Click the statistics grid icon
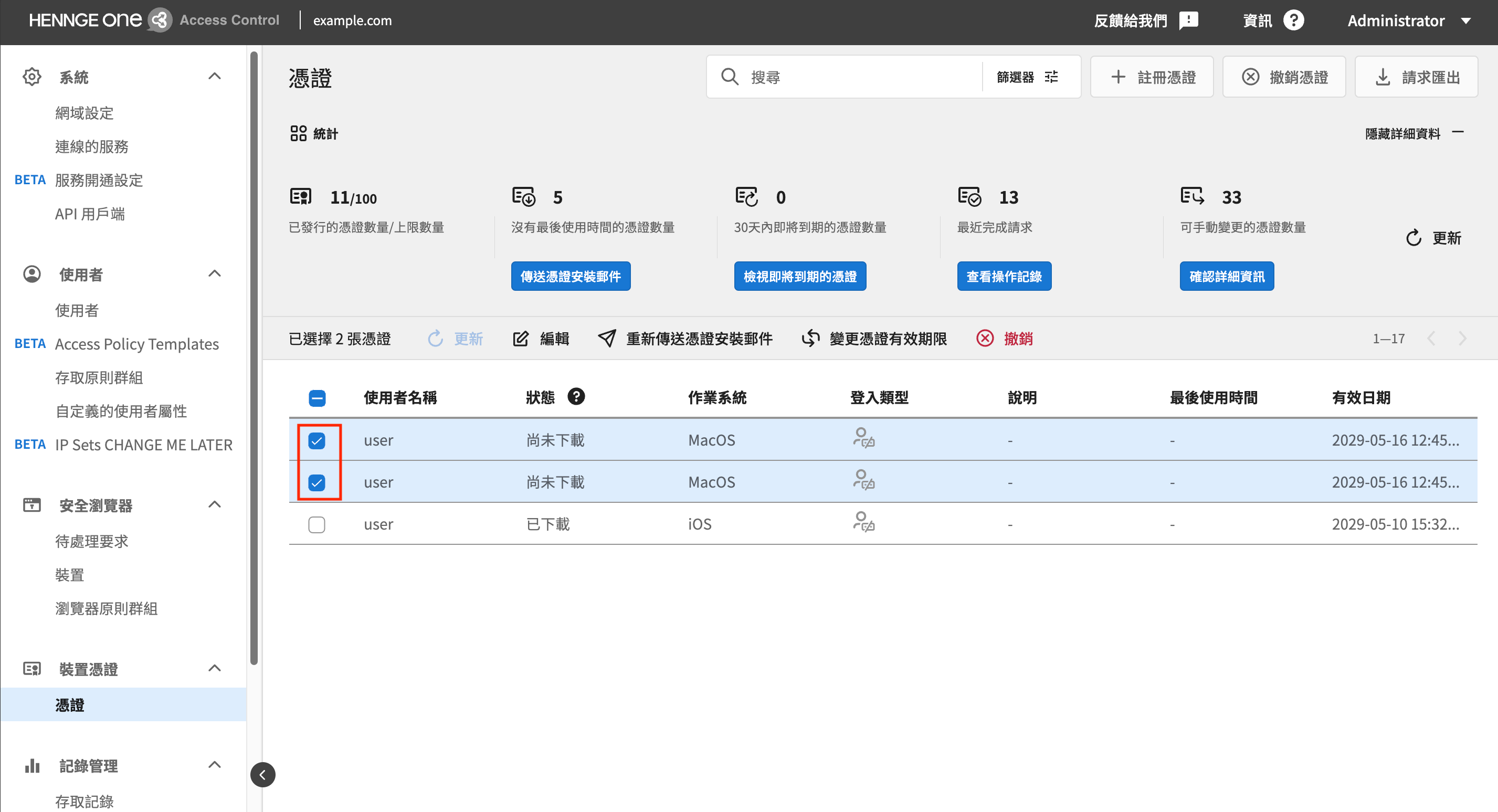 tap(298, 133)
